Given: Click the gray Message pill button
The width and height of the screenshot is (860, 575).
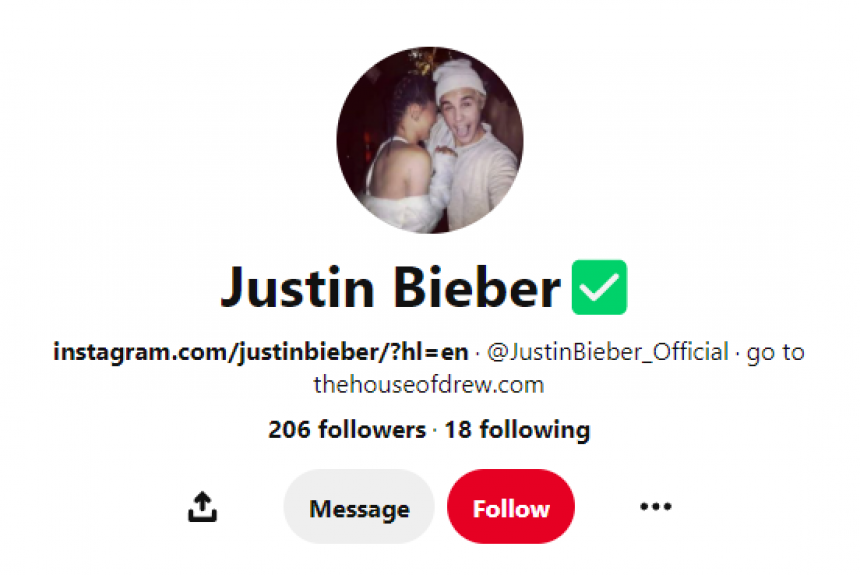Looking at the screenshot, I should [x=359, y=506].
